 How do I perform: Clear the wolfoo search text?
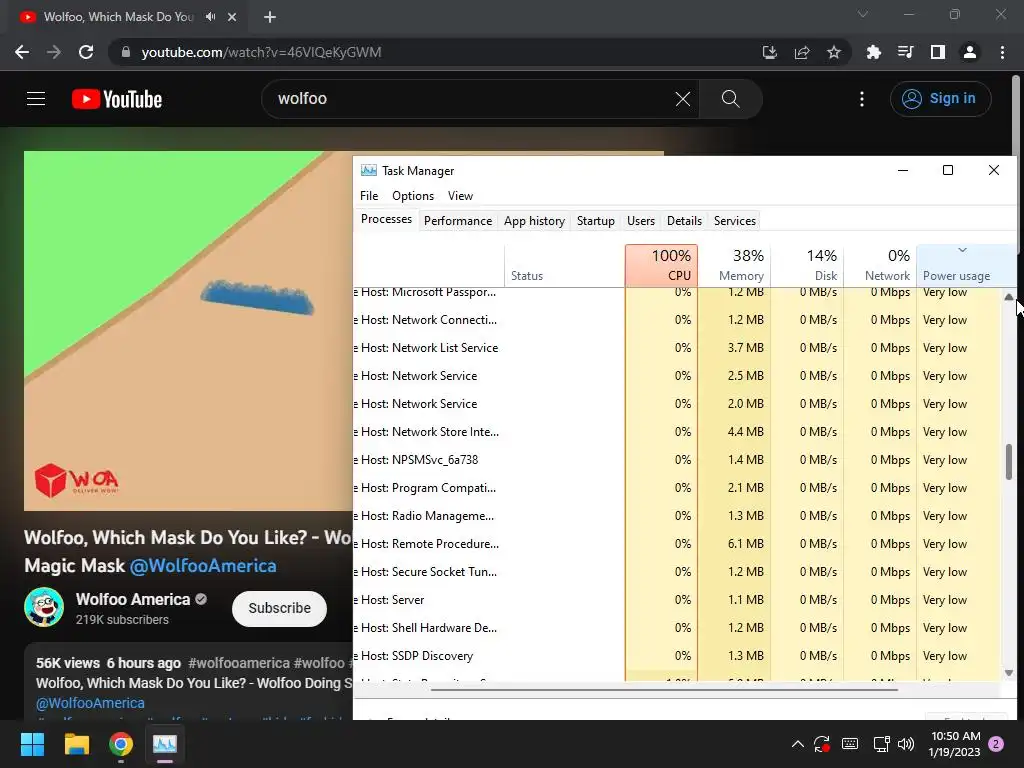[x=682, y=99]
